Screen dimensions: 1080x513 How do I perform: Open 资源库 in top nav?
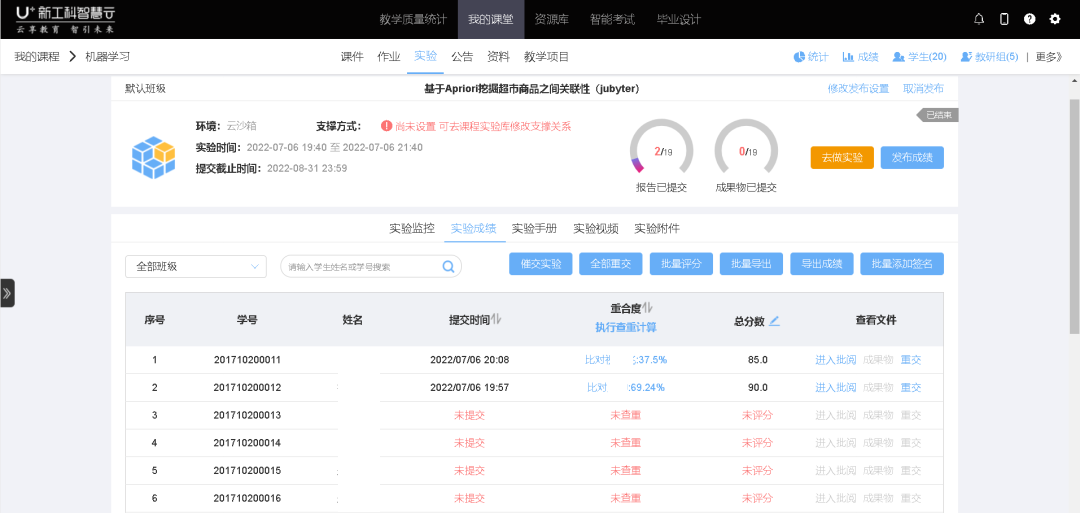(551, 19)
